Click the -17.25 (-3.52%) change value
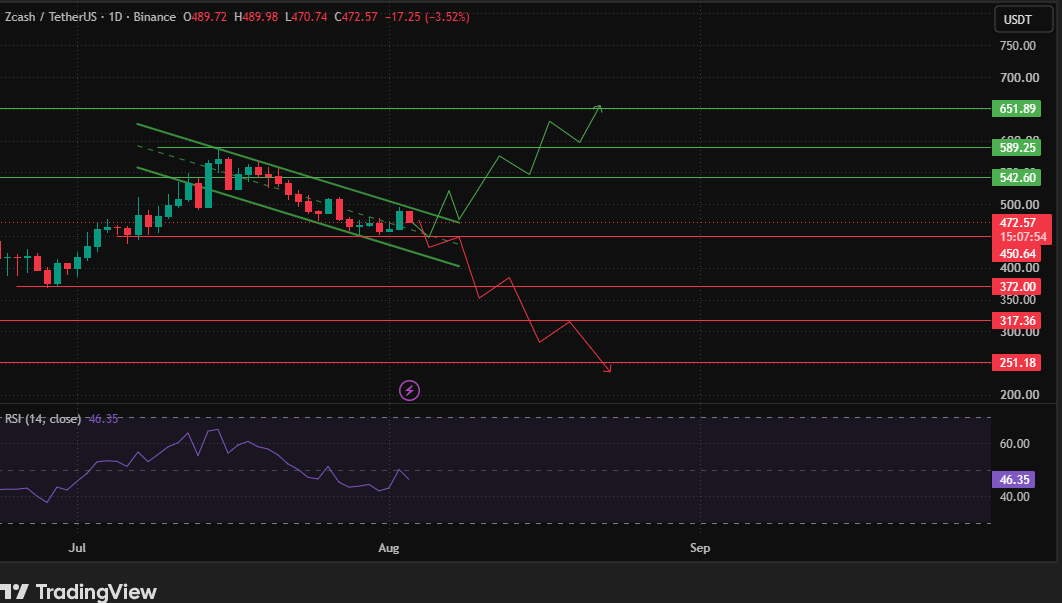 point(427,17)
